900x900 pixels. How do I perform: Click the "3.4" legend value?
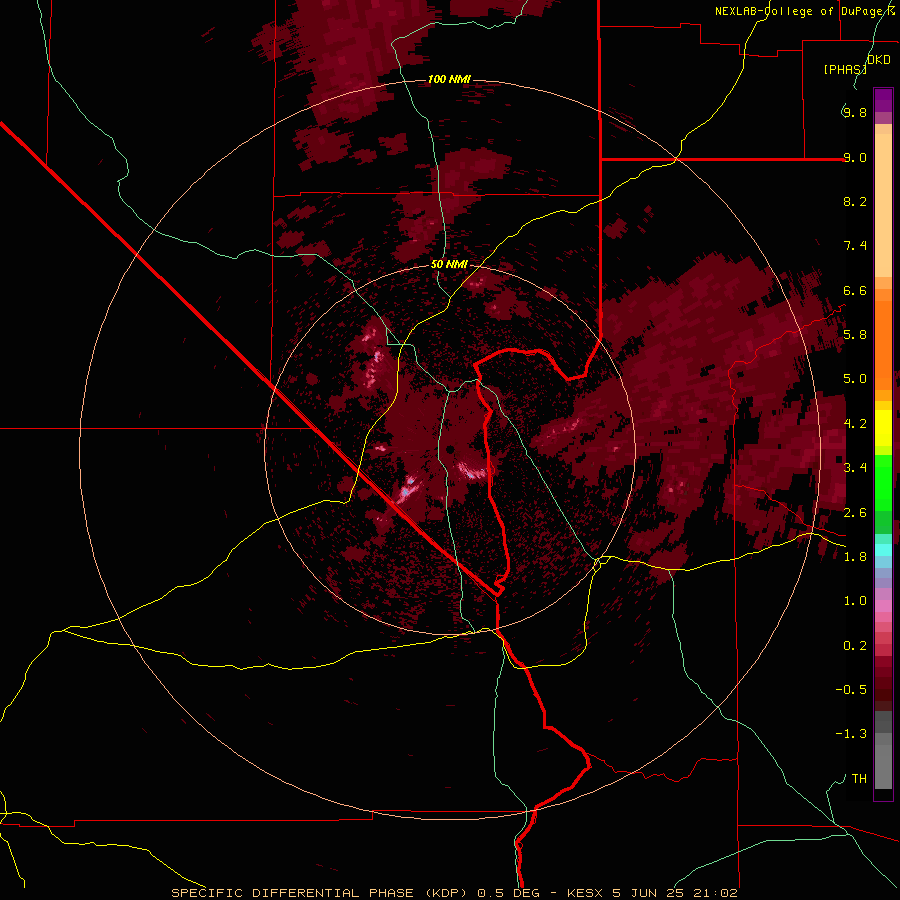coord(855,468)
